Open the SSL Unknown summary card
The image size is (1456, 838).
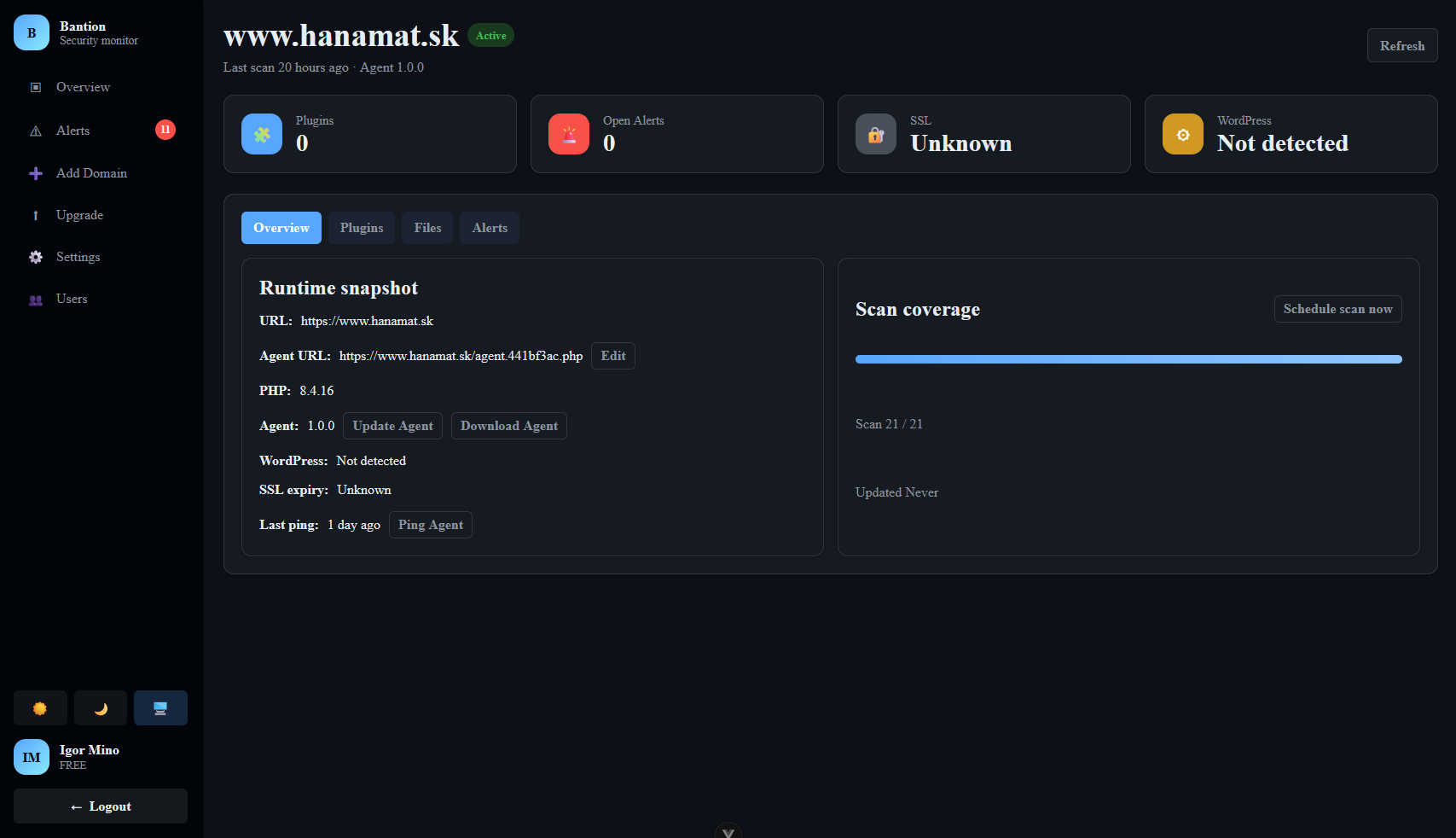(984, 134)
